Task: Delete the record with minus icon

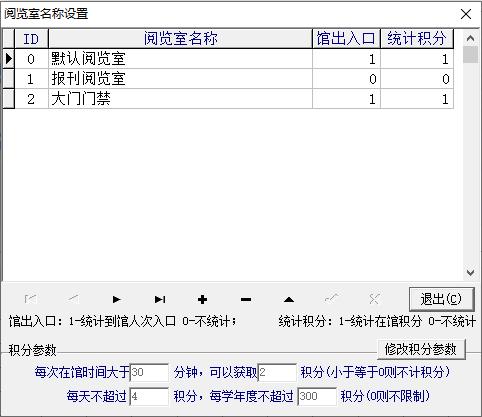Action: [x=246, y=299]
